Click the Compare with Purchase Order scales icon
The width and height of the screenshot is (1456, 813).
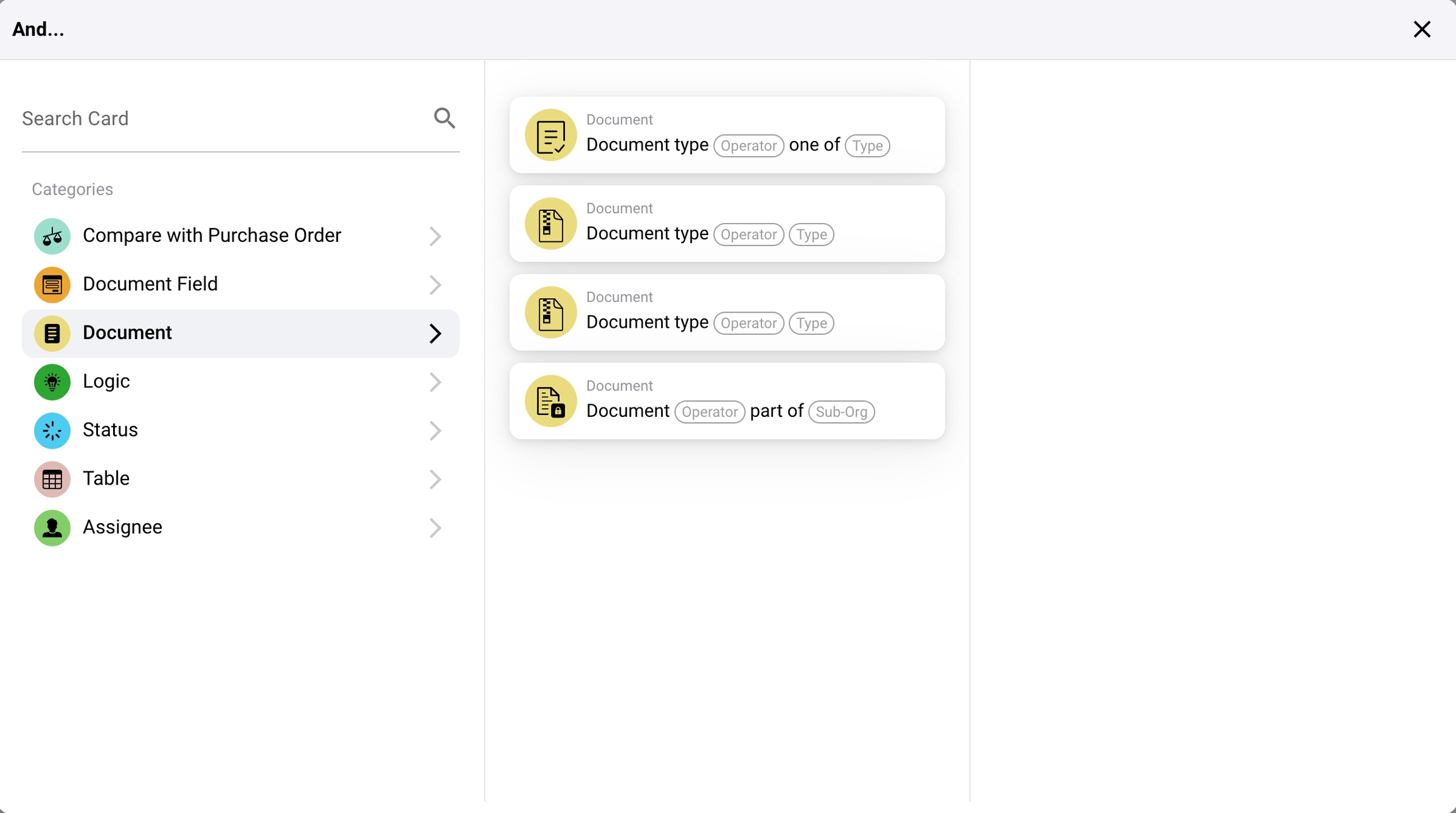52,236
